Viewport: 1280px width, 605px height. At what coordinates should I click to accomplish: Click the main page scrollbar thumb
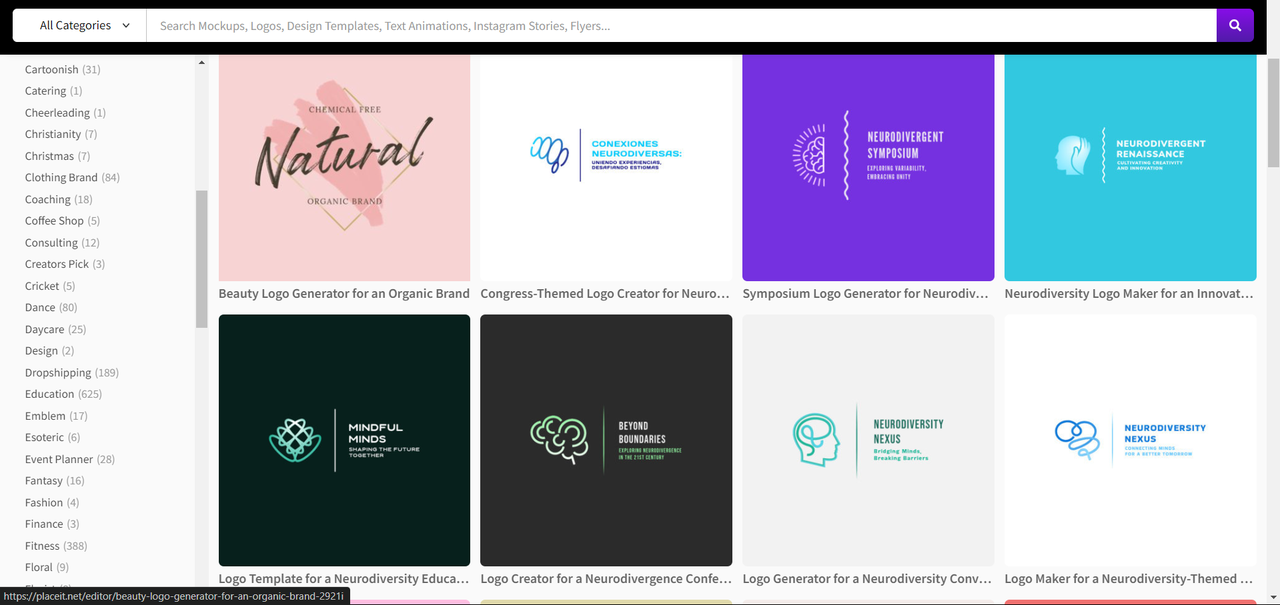point(1273,112)
